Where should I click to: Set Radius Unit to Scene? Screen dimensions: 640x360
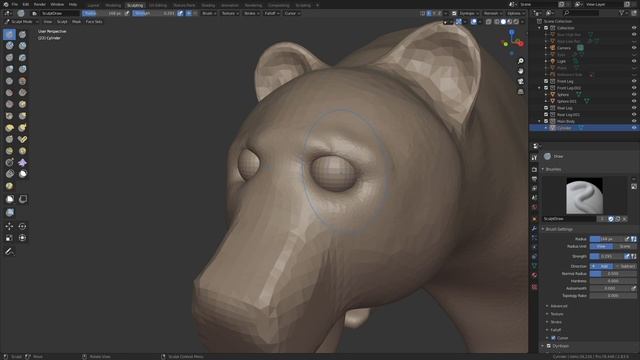(624, 247)
